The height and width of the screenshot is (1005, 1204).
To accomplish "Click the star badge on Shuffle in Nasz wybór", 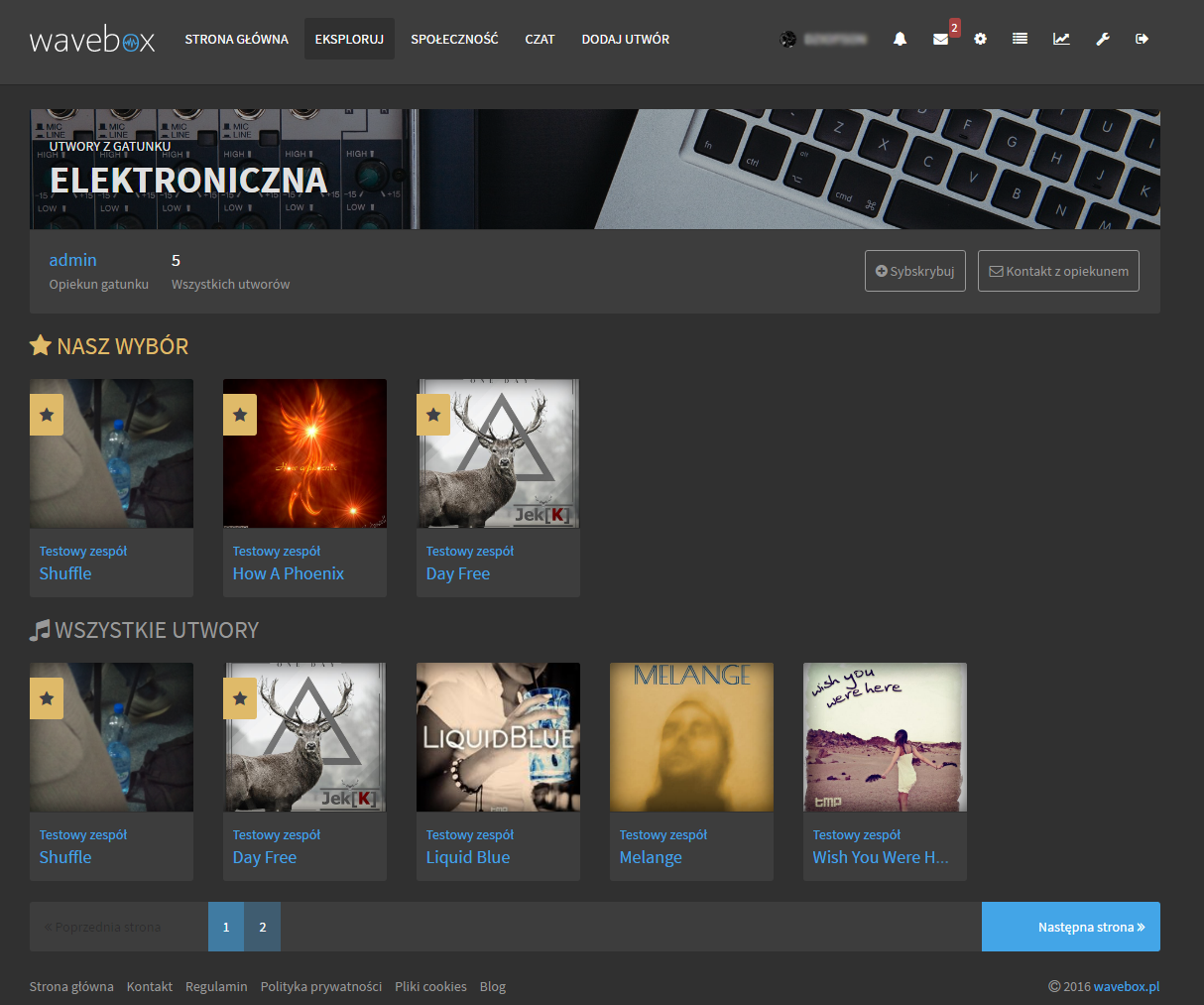I will tap(47, 415).
